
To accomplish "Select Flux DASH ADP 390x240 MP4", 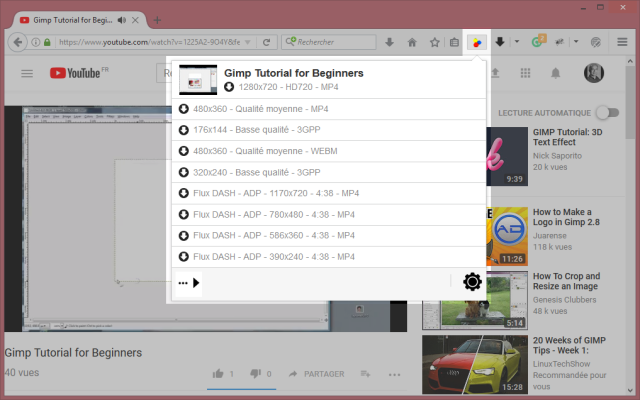I will pos(329,257).
